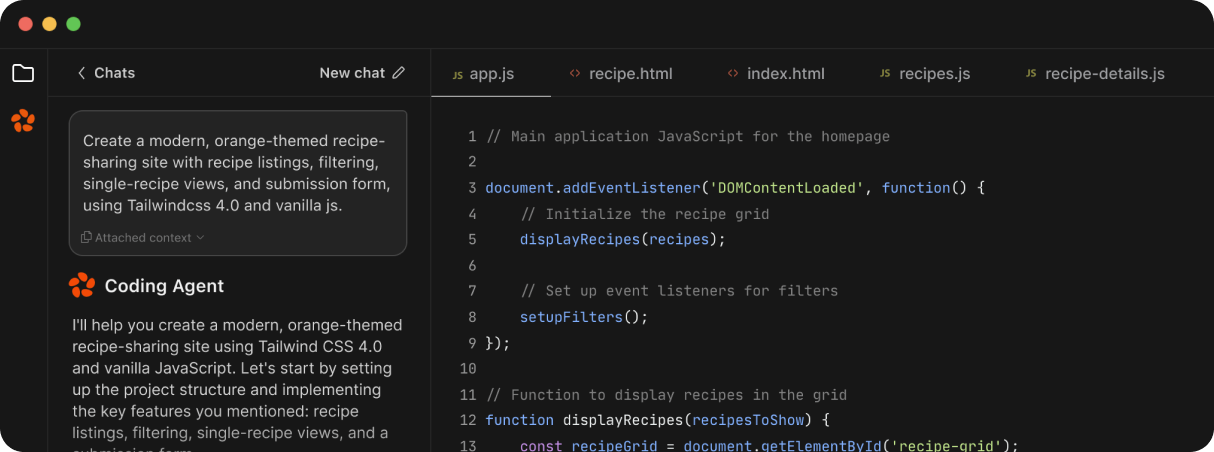1214x452 pixels.
Task: Go back using the Chats chevron
Action: (x=81, y=73)
